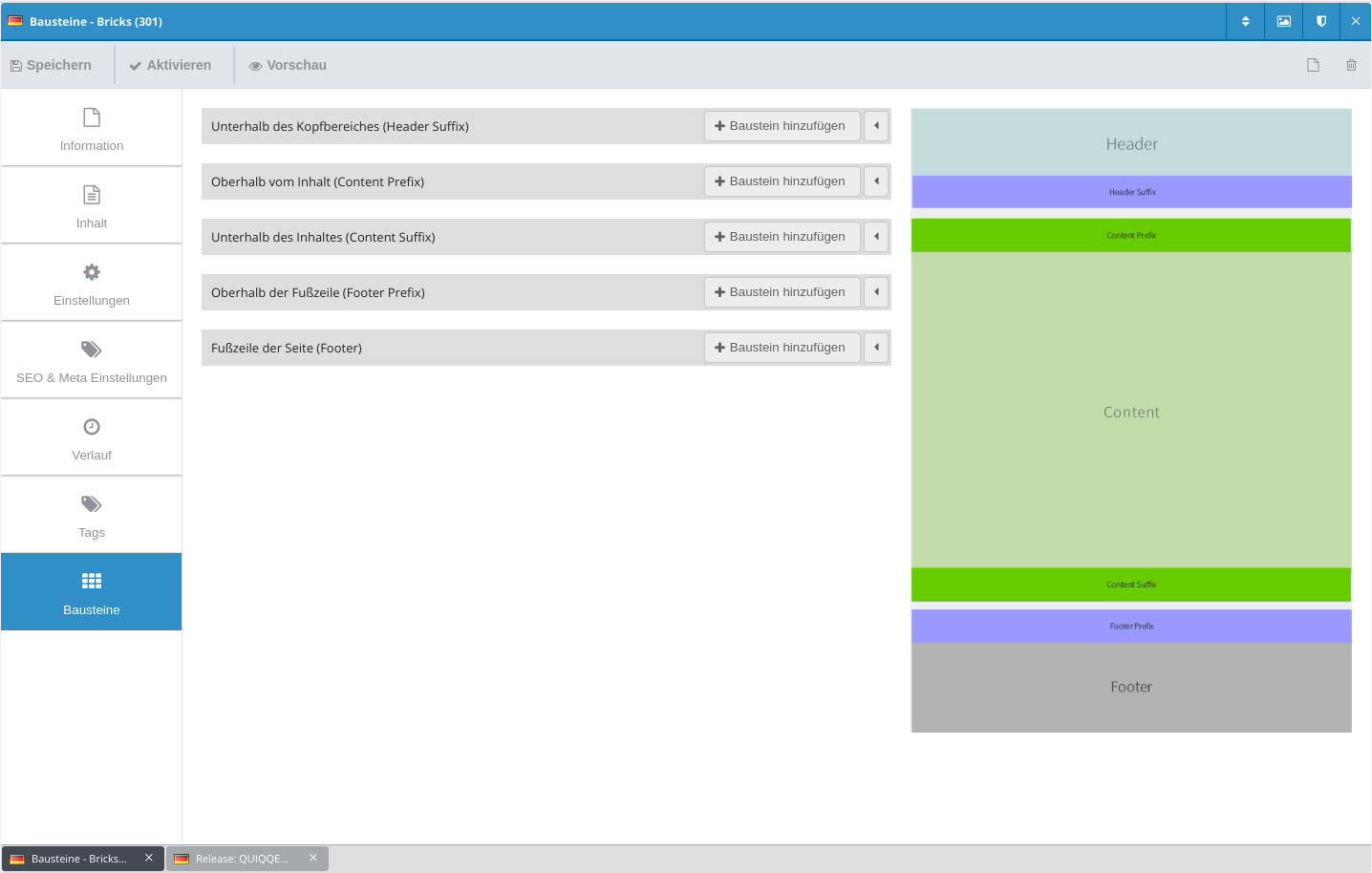Collapse the Header Suffix brick area arrow
Screen dimensions: 1372x873
pyautogui.click(x=876, y=126)
